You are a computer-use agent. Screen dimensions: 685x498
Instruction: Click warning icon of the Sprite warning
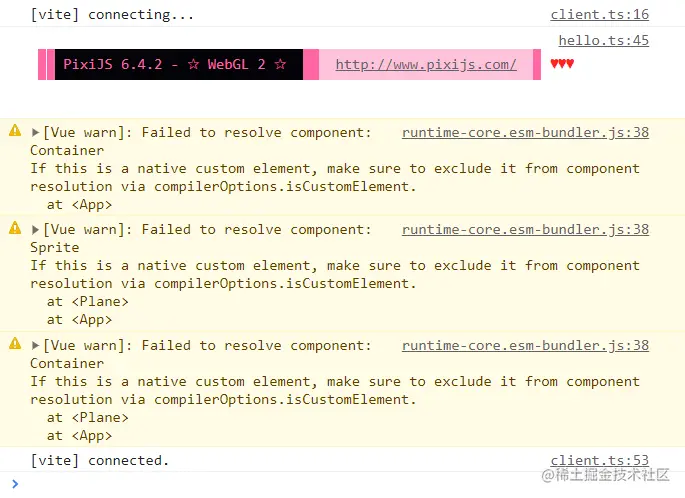(15, 228)
